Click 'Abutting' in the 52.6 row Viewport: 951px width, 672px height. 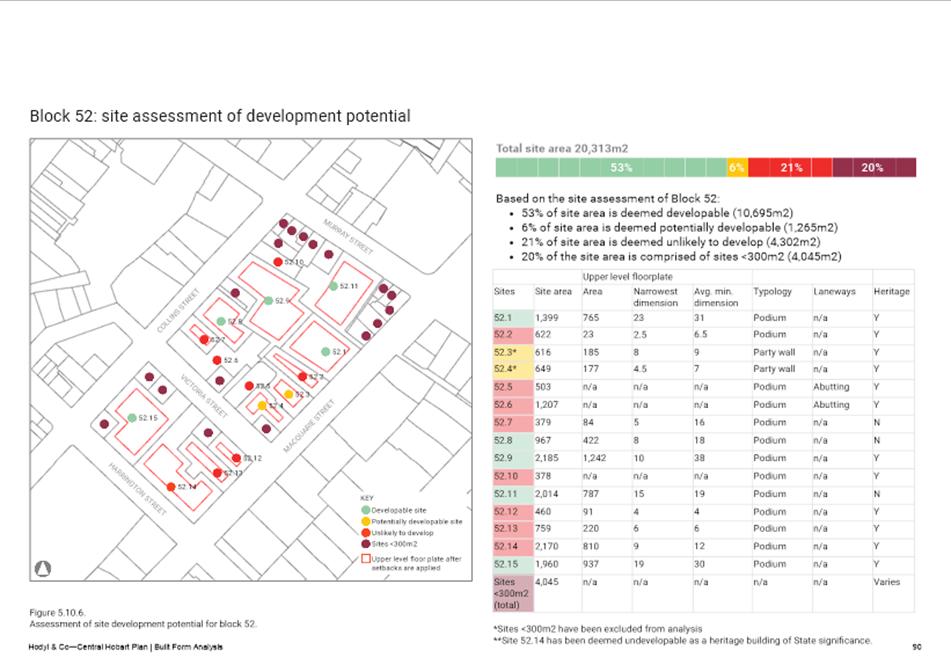[x=831, y=405]
